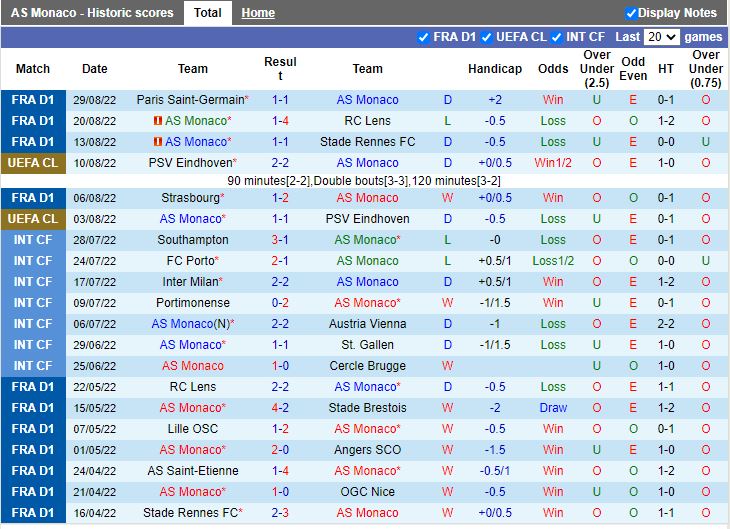
Task: Select the OGC Nice team name
Action: (x=367, y=491)
